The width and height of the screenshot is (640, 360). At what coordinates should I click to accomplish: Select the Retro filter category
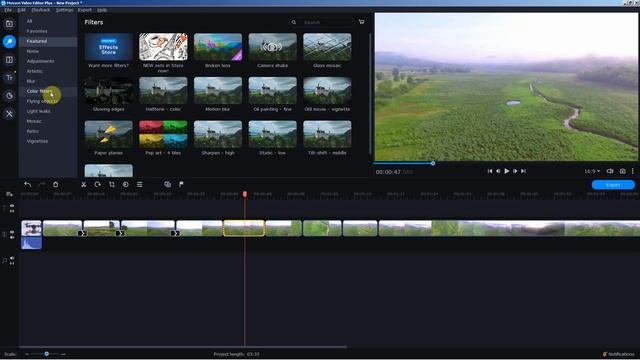coord(33,131)
